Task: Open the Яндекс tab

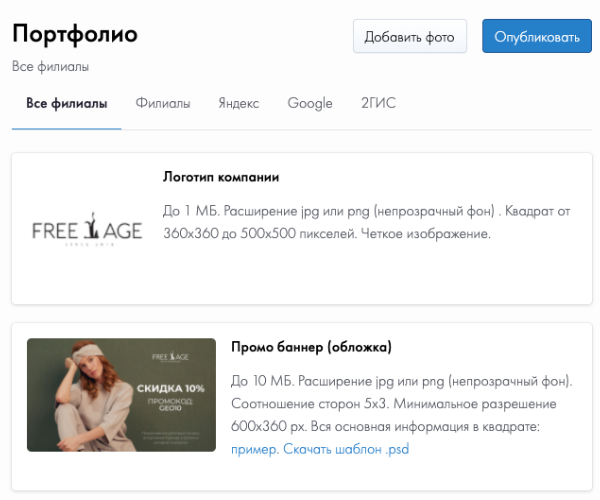Action: click(239, 103)
